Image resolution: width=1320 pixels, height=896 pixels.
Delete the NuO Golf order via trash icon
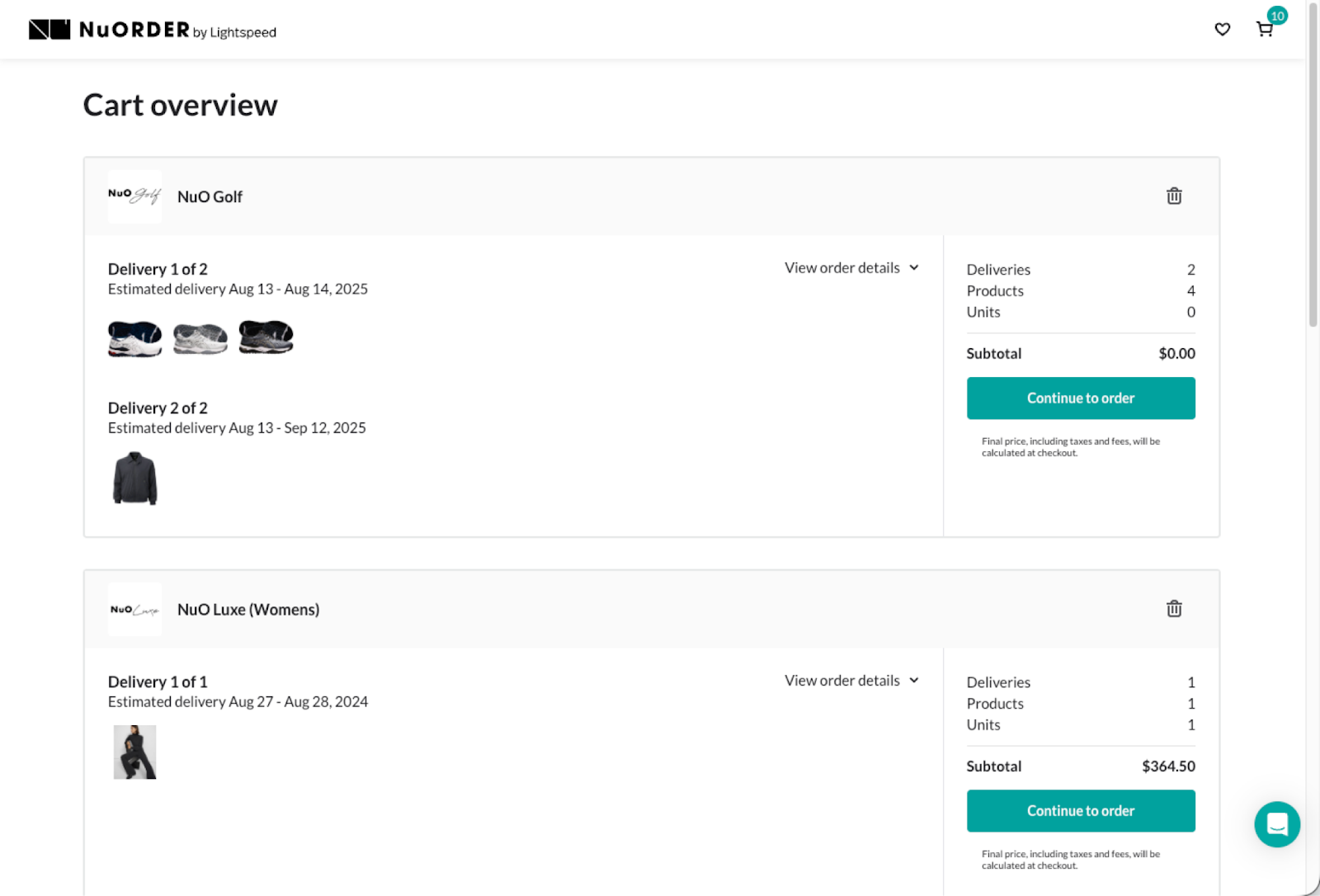pyautogui.click(x=1174, y=196)
